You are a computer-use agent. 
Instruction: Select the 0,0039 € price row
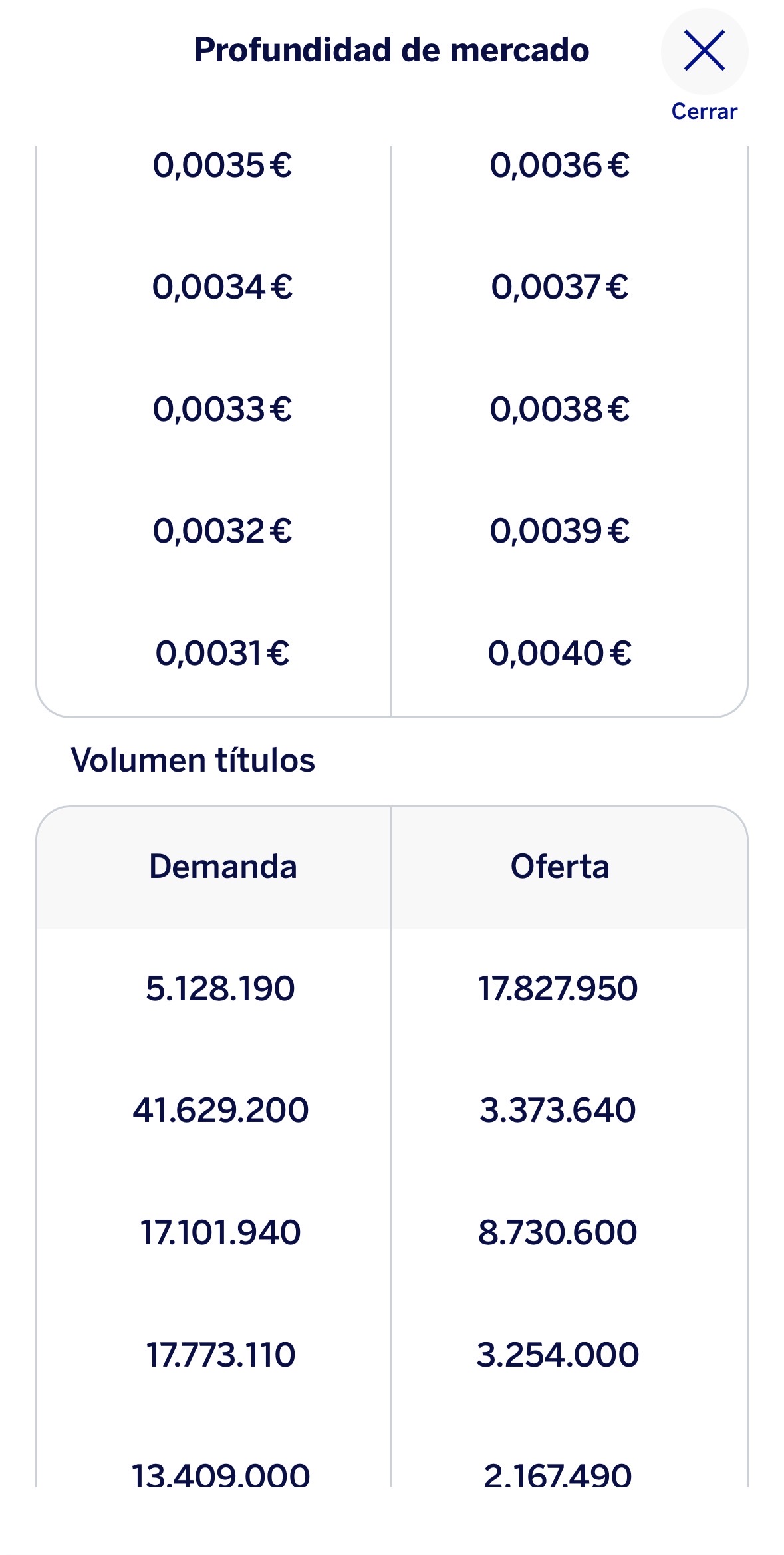pos(559,531)
